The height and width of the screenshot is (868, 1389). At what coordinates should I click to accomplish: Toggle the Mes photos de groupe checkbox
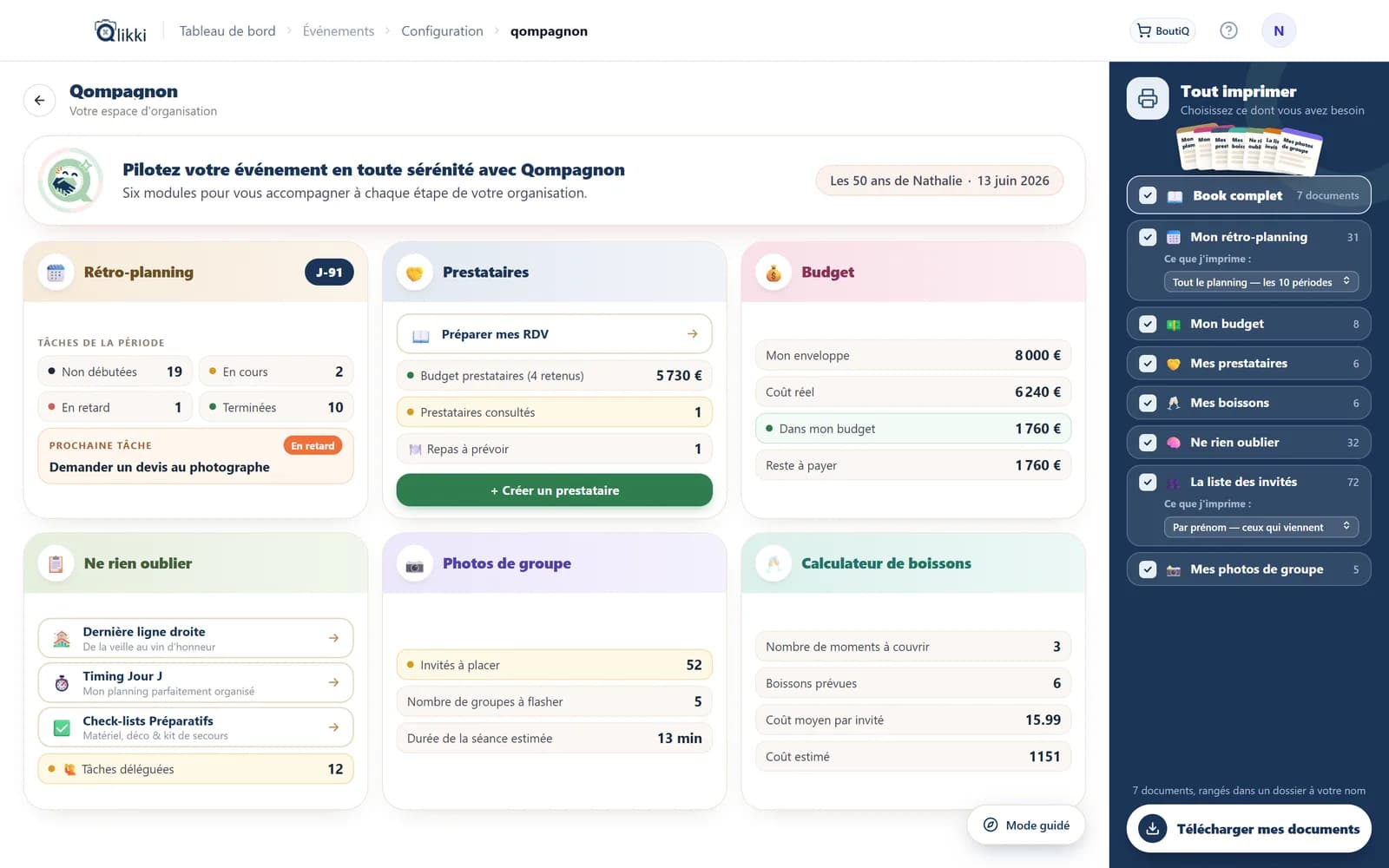[x=1148, y=569]
